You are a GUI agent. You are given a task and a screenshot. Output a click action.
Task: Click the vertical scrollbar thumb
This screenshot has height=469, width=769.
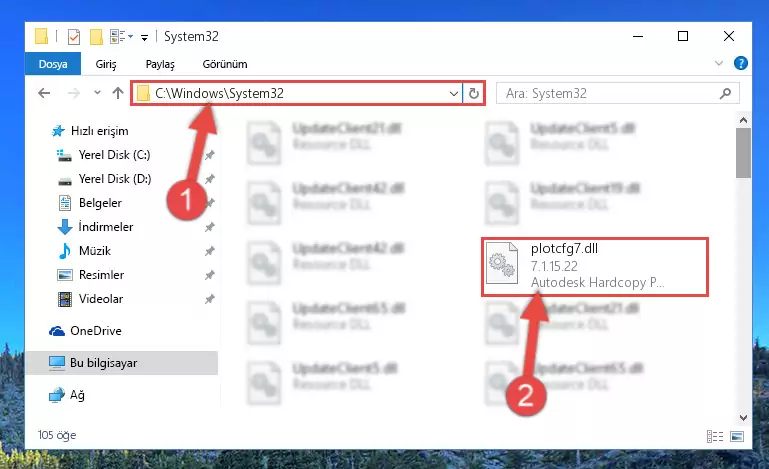pyautogui.click(x=743, y=153)
